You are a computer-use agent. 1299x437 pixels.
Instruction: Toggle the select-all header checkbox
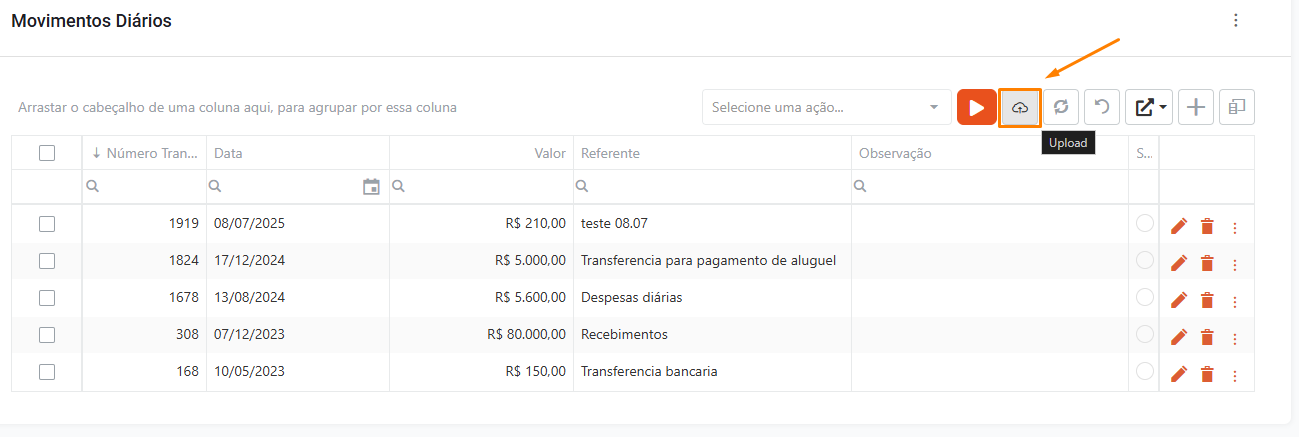click(x=47, y=153)
